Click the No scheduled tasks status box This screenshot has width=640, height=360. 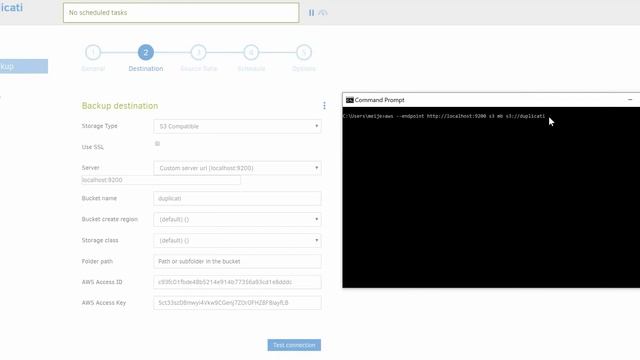(181, 13)
